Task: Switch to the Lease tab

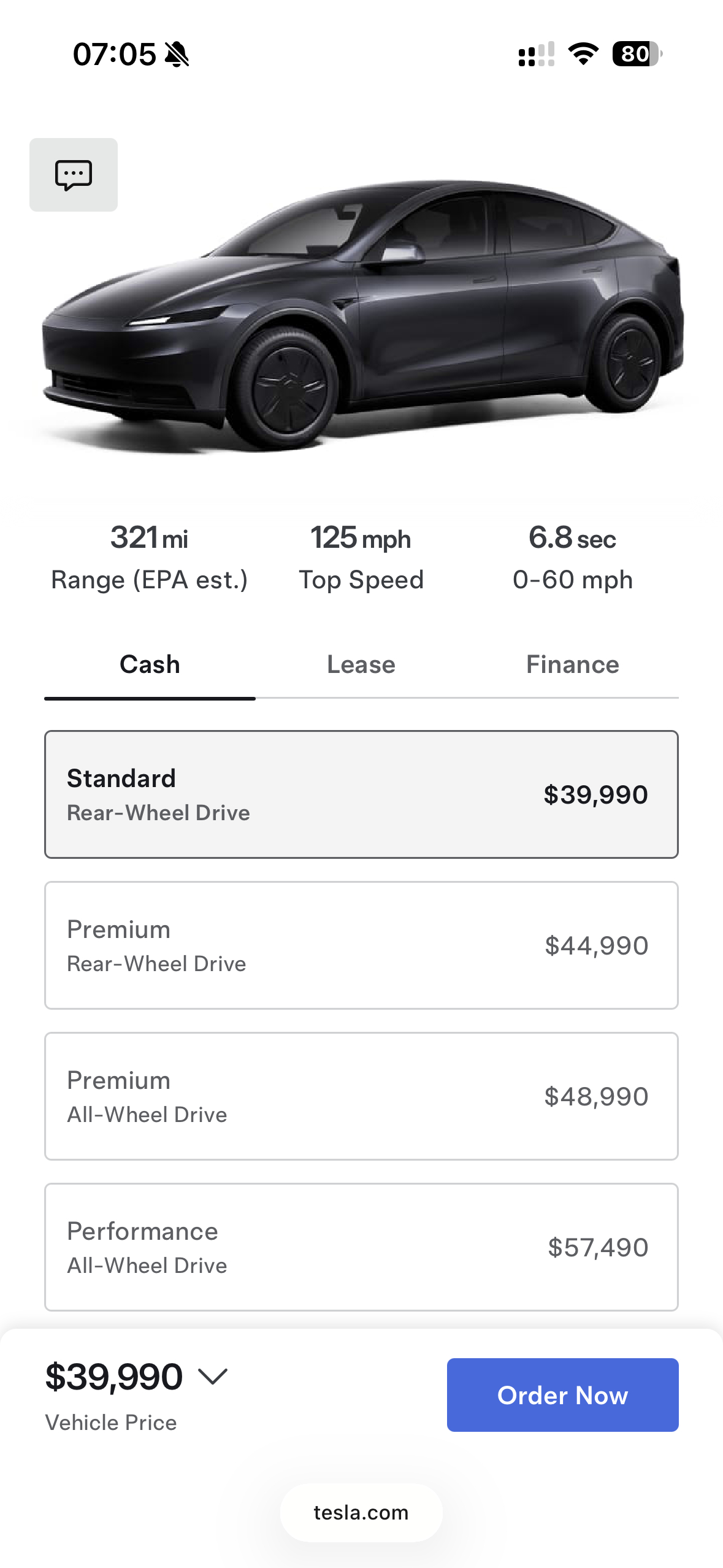Action: 361,664
